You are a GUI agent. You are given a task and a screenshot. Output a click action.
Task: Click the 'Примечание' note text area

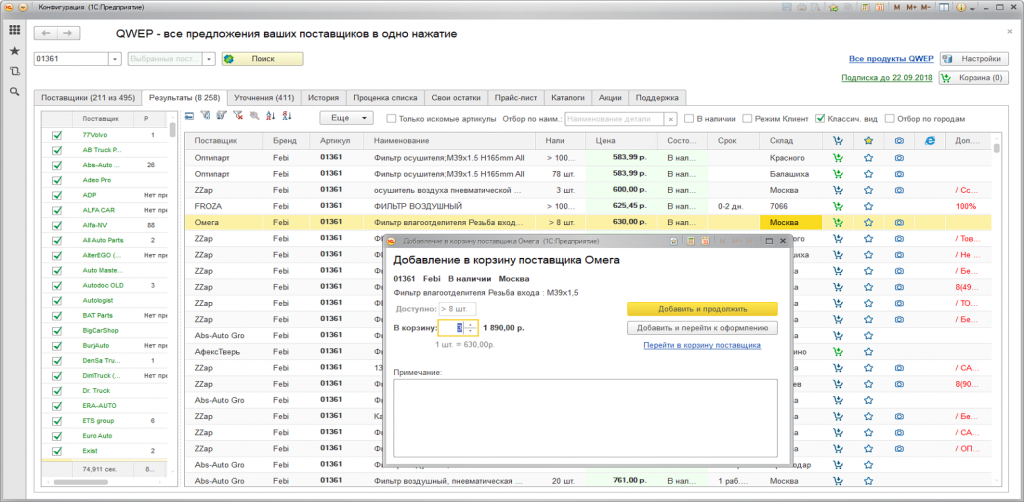tap(585, 418)
